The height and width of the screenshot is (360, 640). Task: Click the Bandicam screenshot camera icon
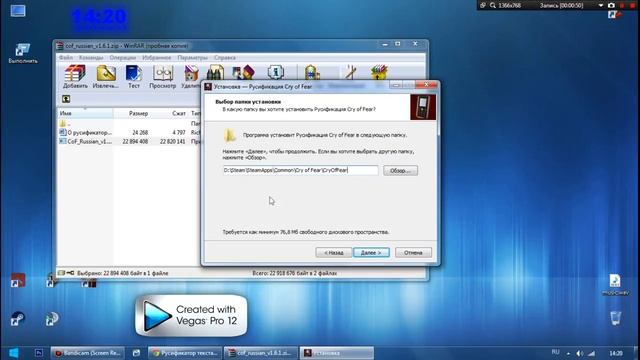[x=611, y=5]
